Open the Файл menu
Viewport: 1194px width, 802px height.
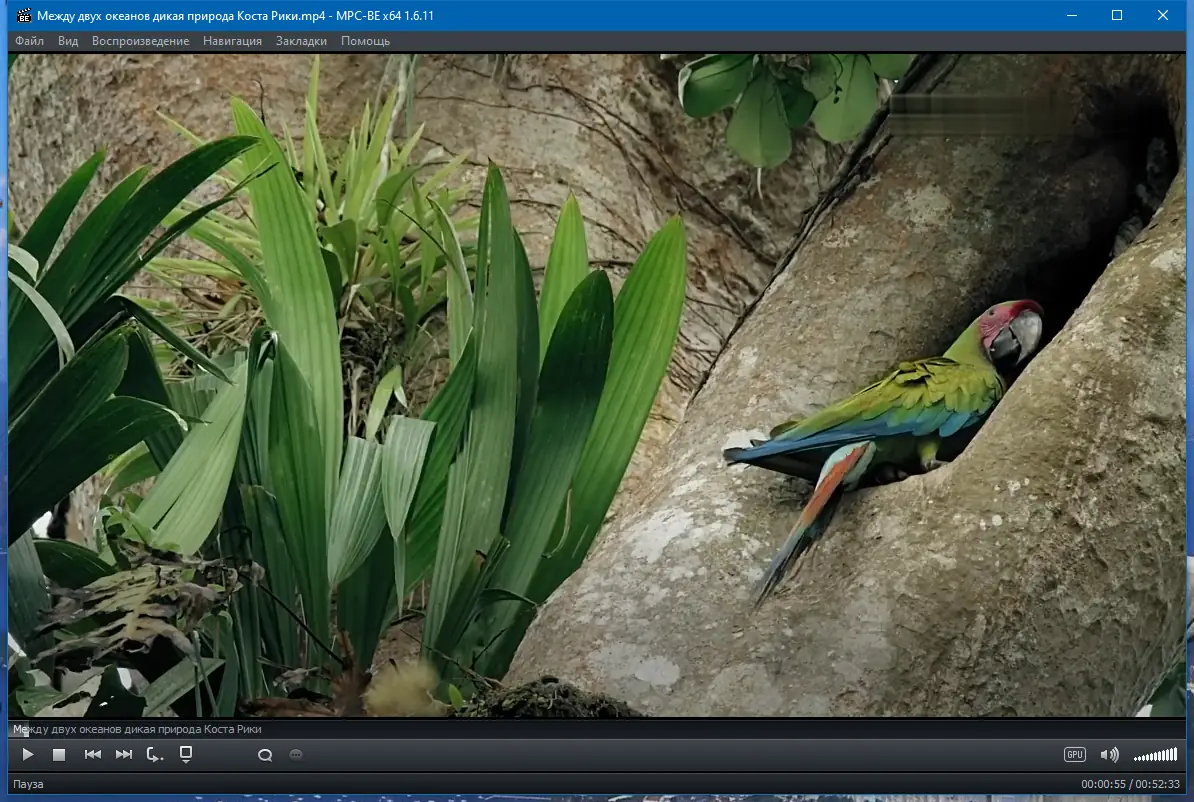coord(28,41)
